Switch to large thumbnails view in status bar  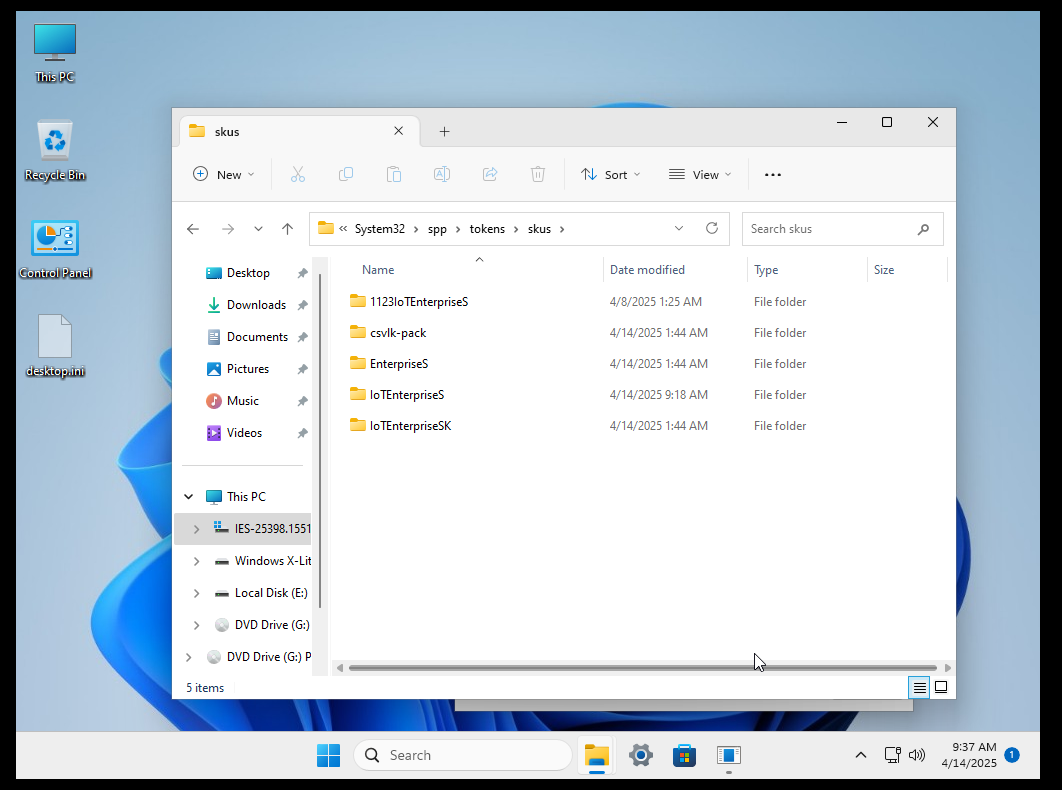click(941, 687)
